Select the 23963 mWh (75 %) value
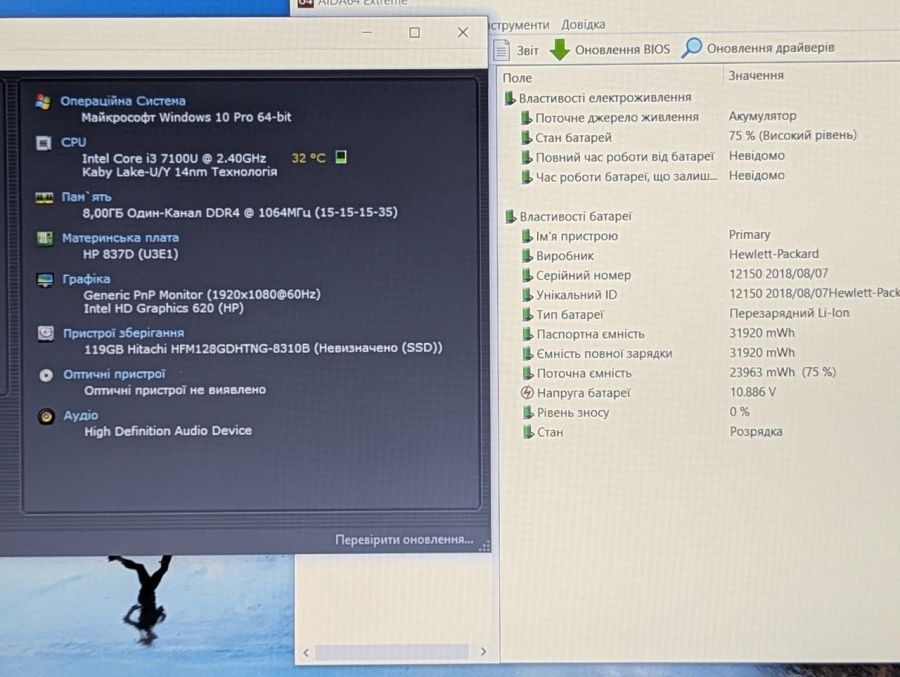This screenshot has height=677, width=900. (x=782, y=372)
